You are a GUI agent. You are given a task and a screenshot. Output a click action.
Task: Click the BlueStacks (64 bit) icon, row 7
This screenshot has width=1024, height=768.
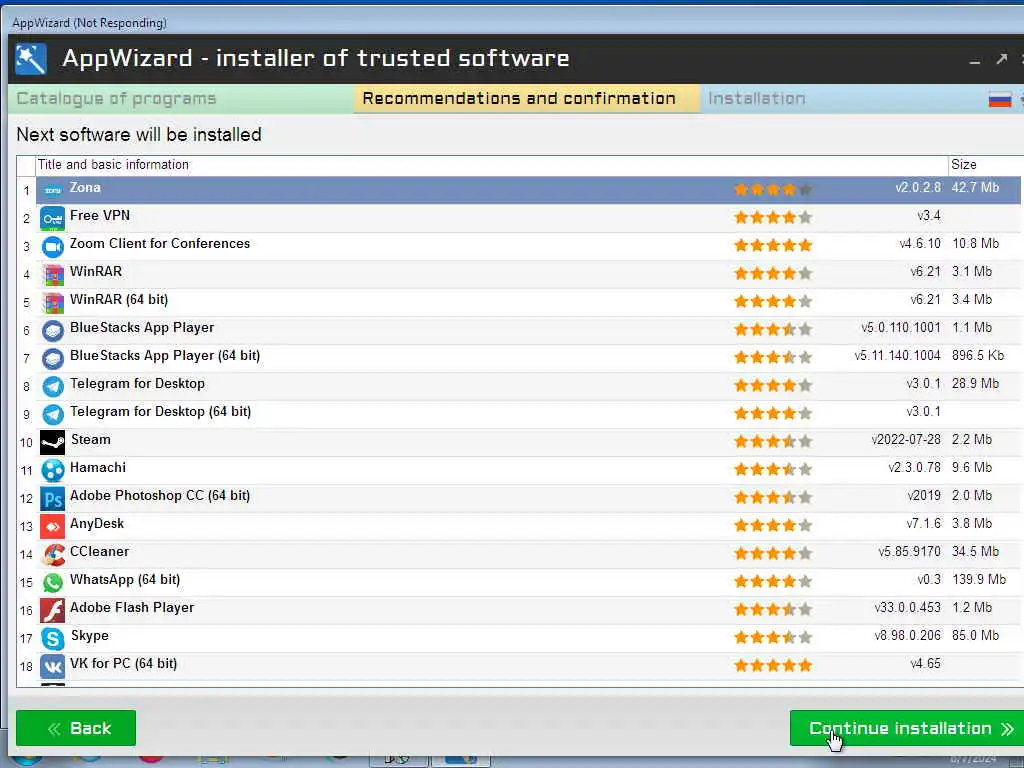coord(52,359)
